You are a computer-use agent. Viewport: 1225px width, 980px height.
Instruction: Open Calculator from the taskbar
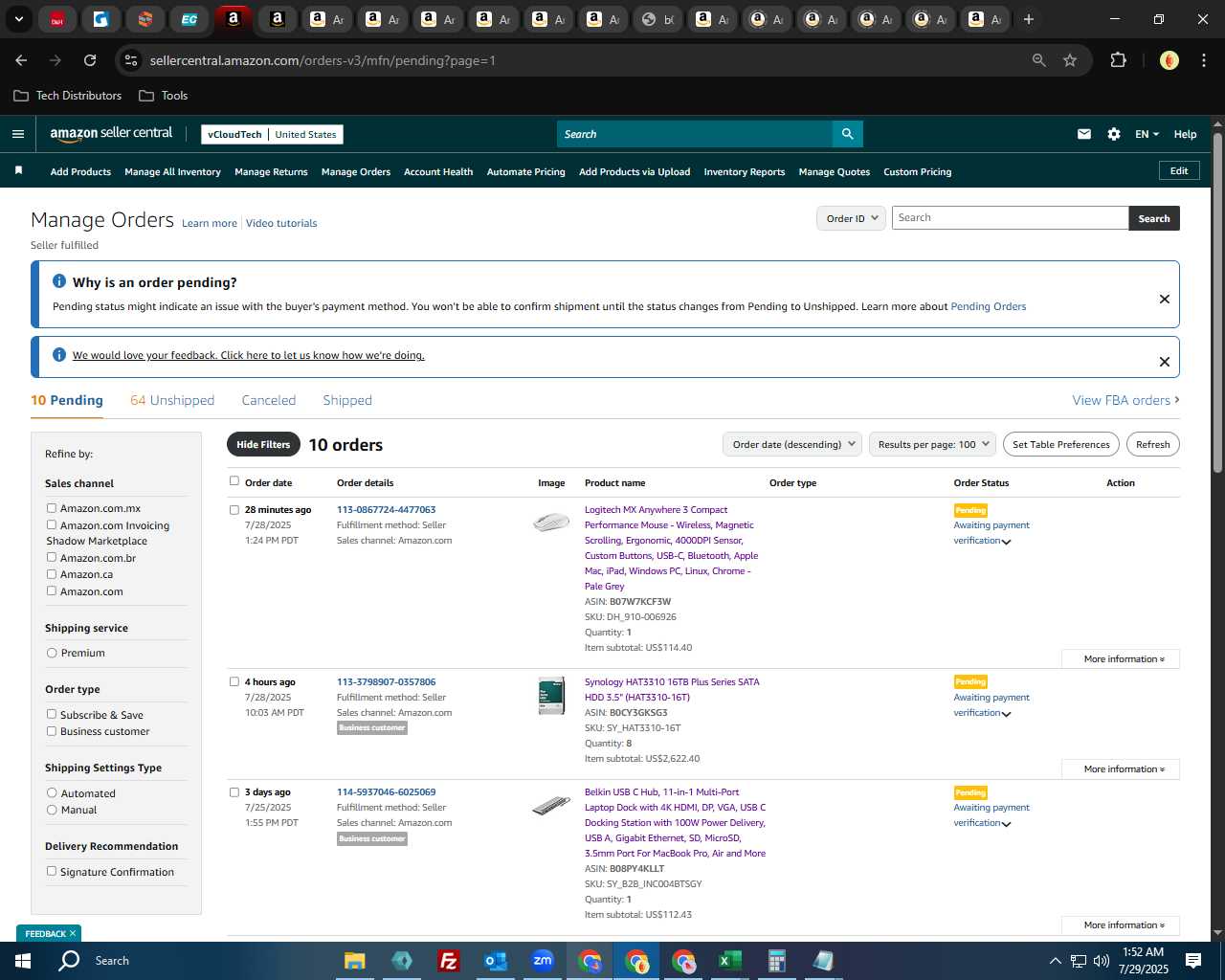point(776,961)
